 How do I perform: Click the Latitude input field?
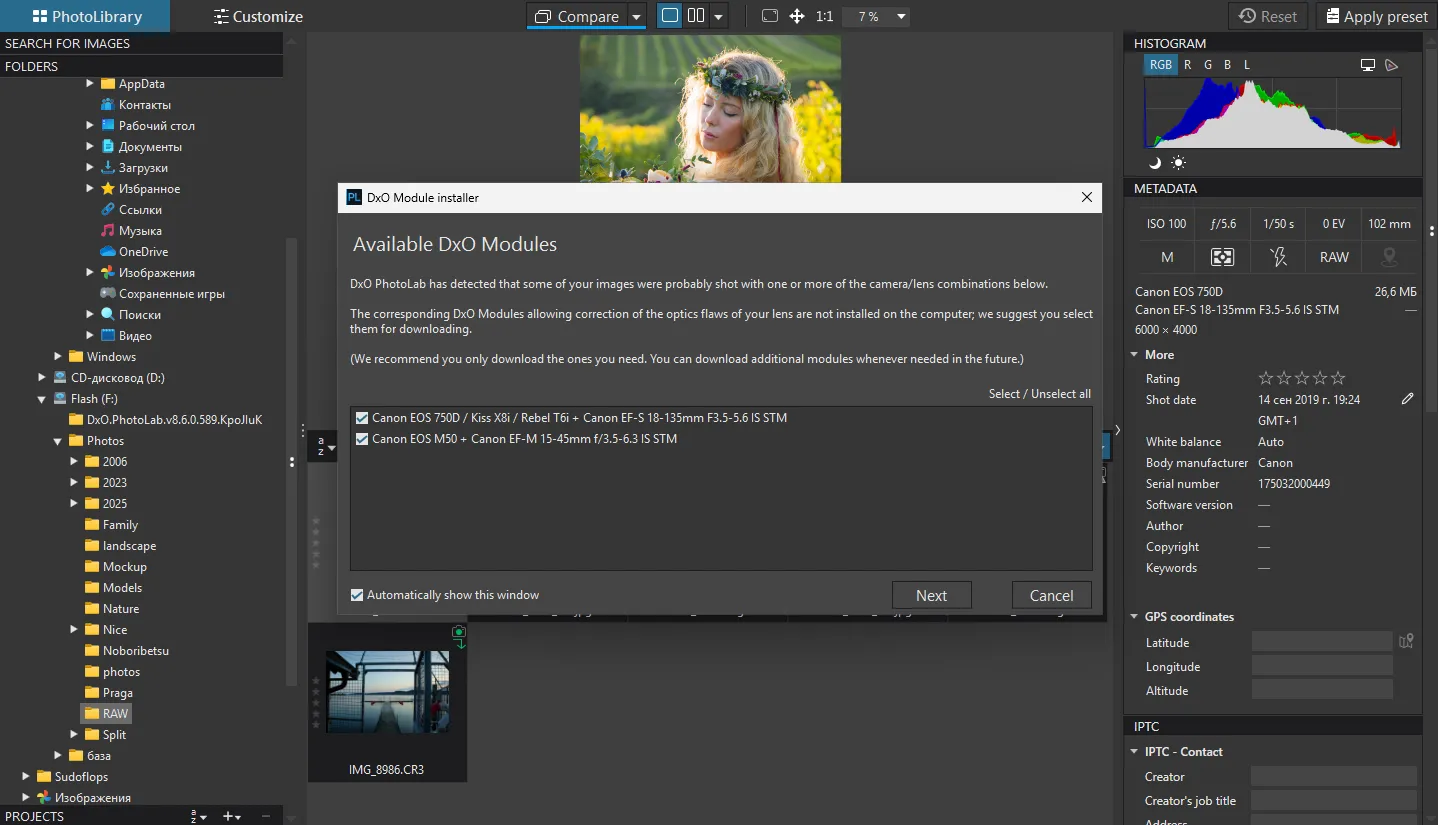[1322, 642]
